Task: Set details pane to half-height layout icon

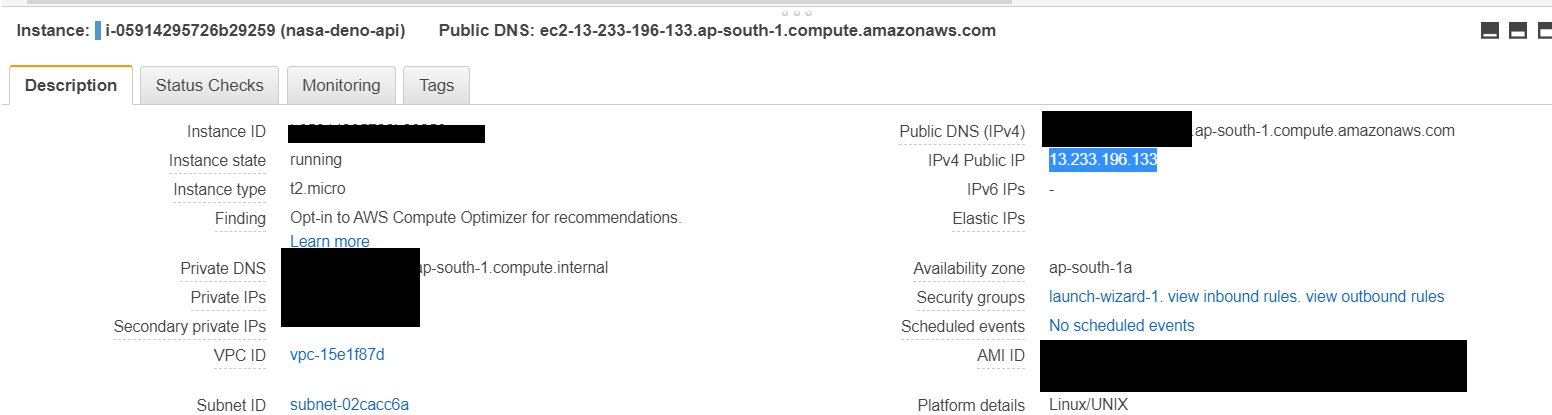Action: 1517,31
